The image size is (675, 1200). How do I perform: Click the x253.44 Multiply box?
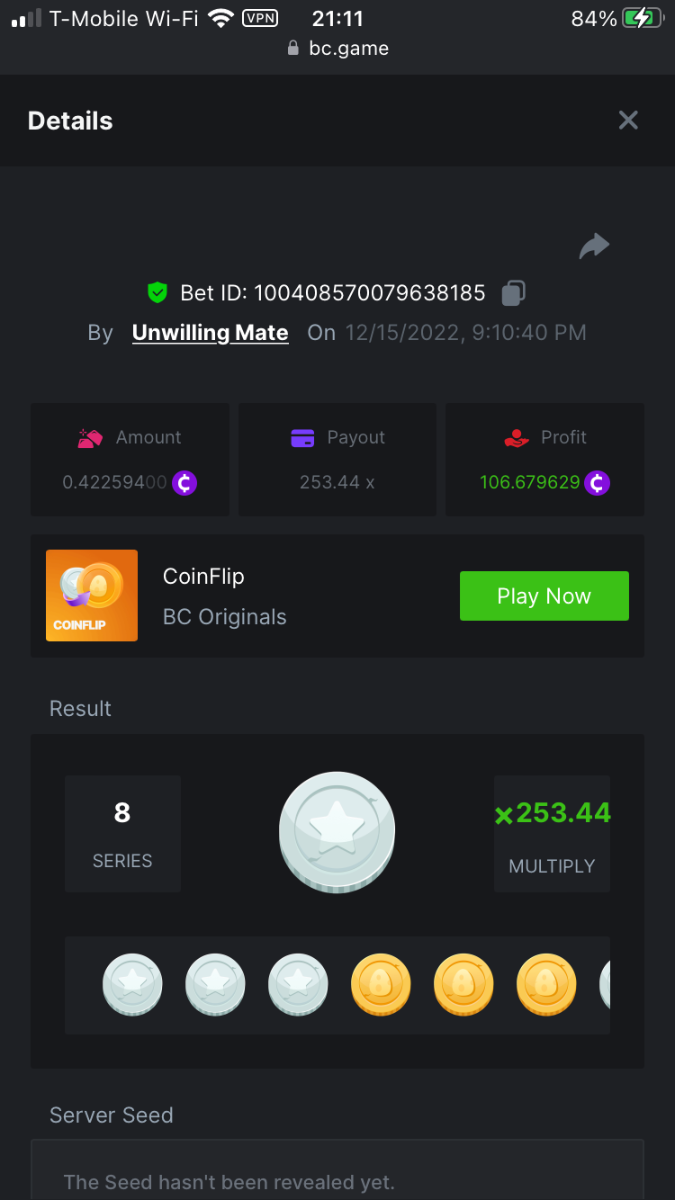pos(552,833)
